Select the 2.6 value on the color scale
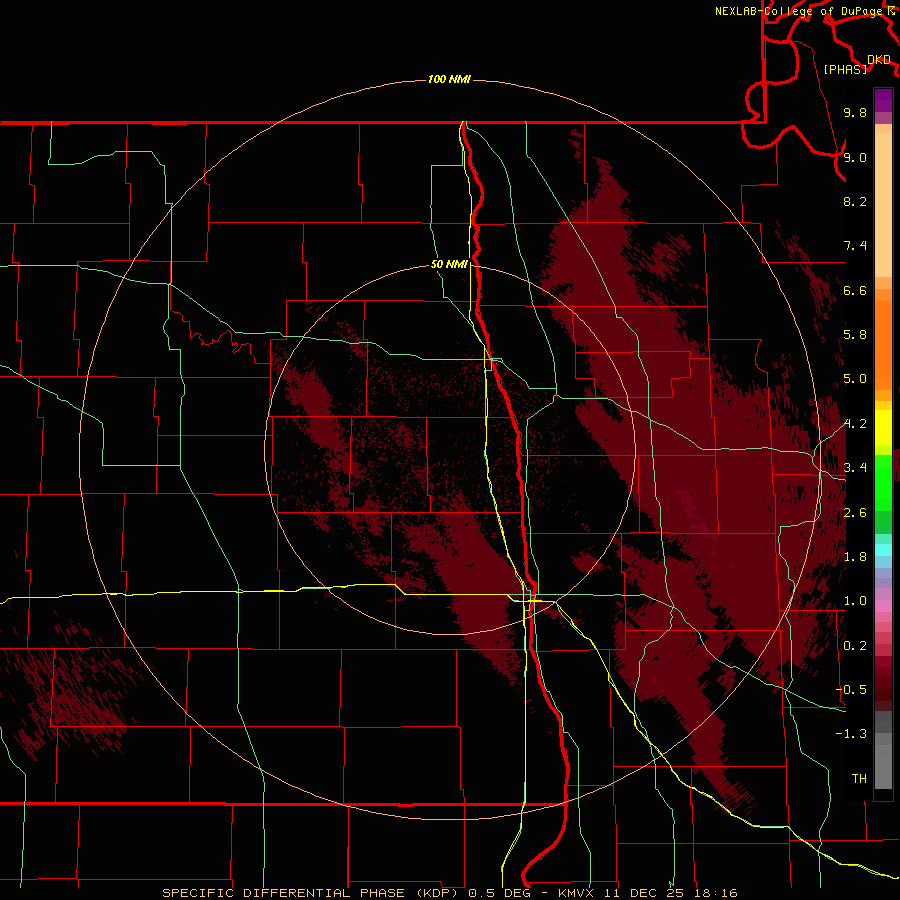Viewport: 900px width, 900px height. pos(855,513)
